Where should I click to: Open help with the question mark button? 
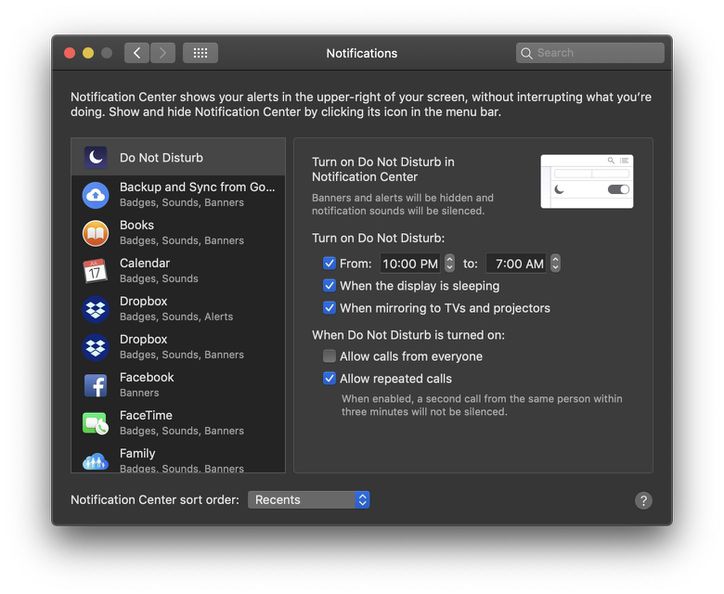pos(643,501)
